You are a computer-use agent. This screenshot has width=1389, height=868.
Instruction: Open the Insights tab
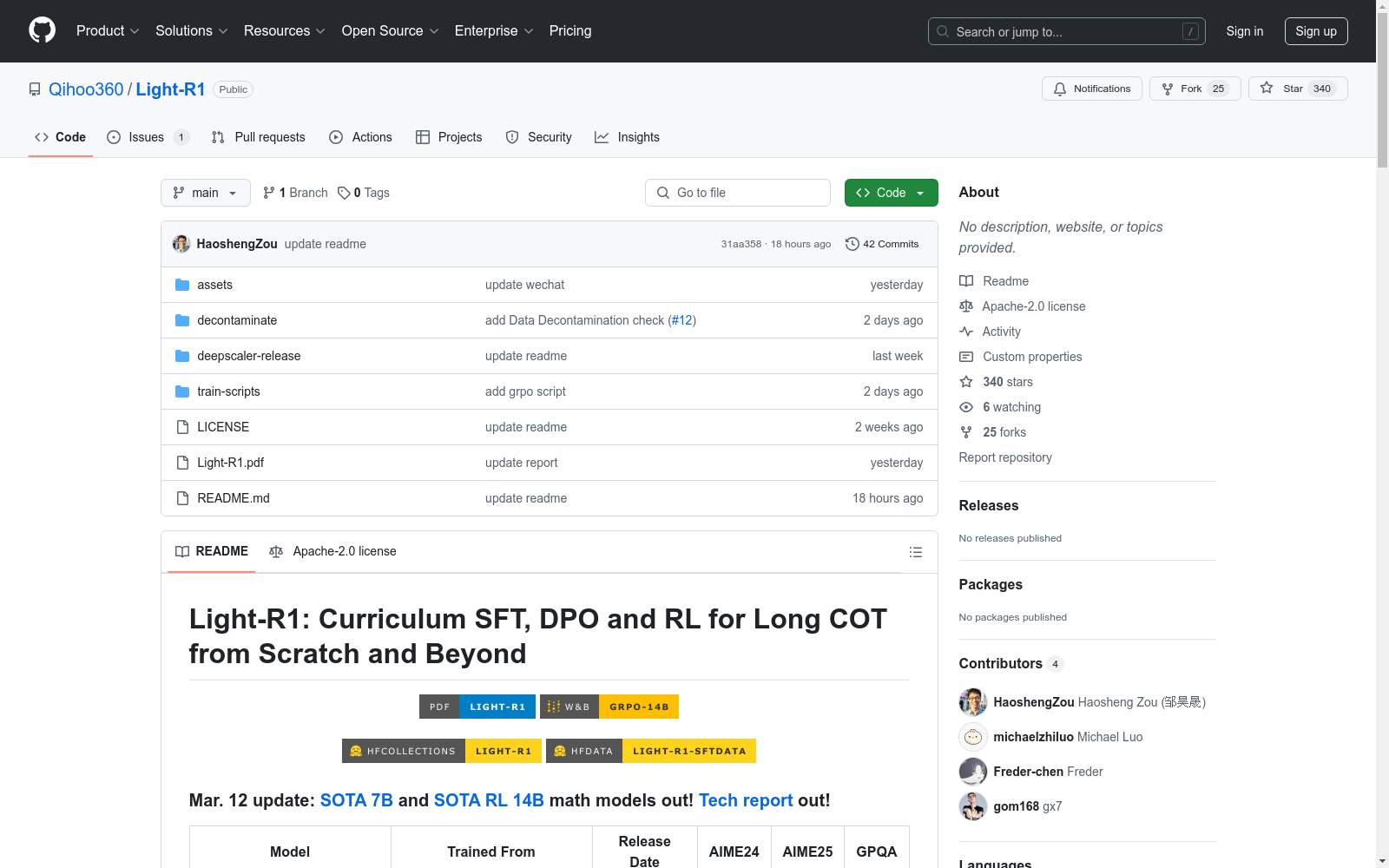point(627,137)
